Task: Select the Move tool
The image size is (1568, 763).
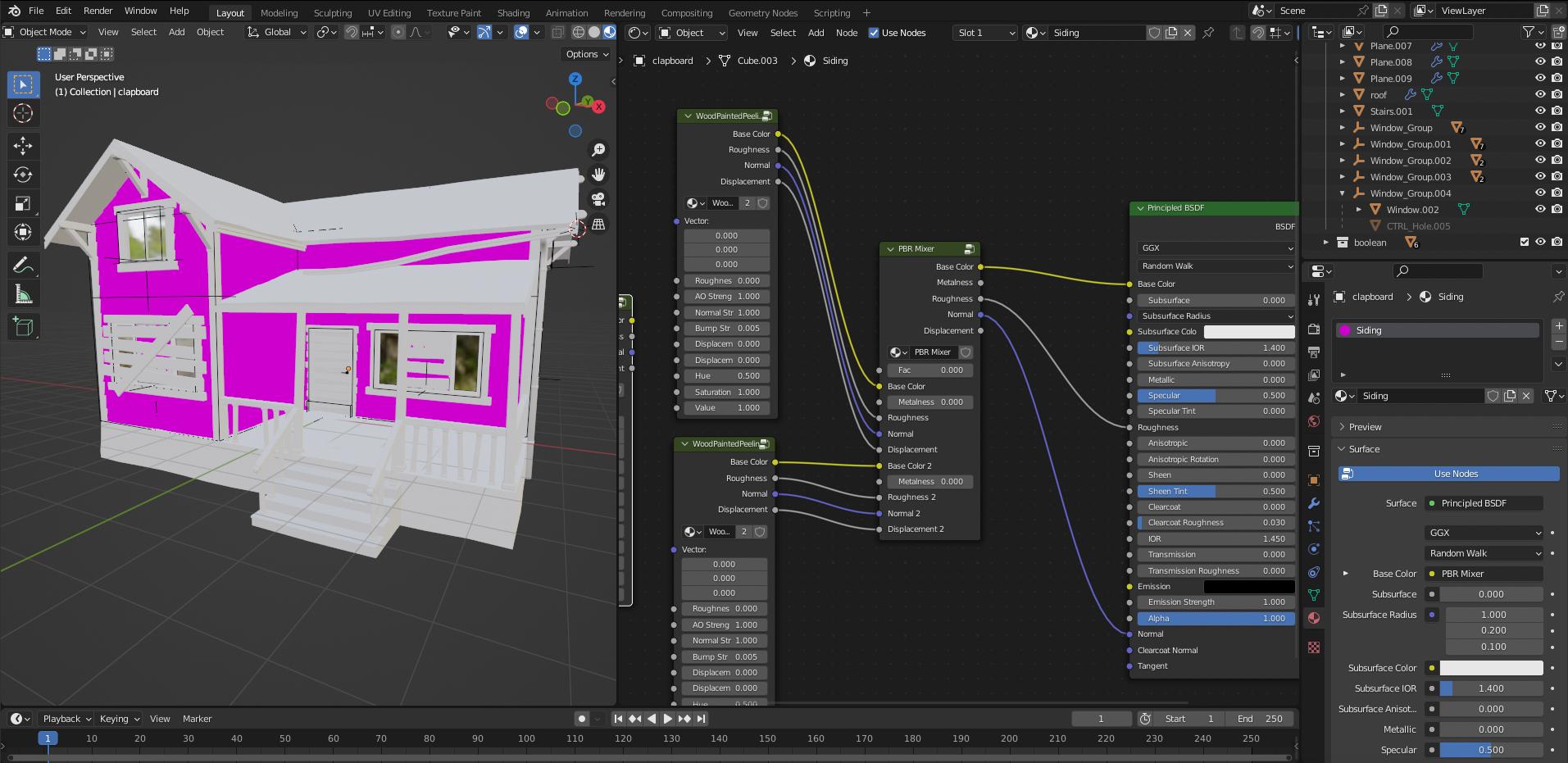Action: coord(23,146)
